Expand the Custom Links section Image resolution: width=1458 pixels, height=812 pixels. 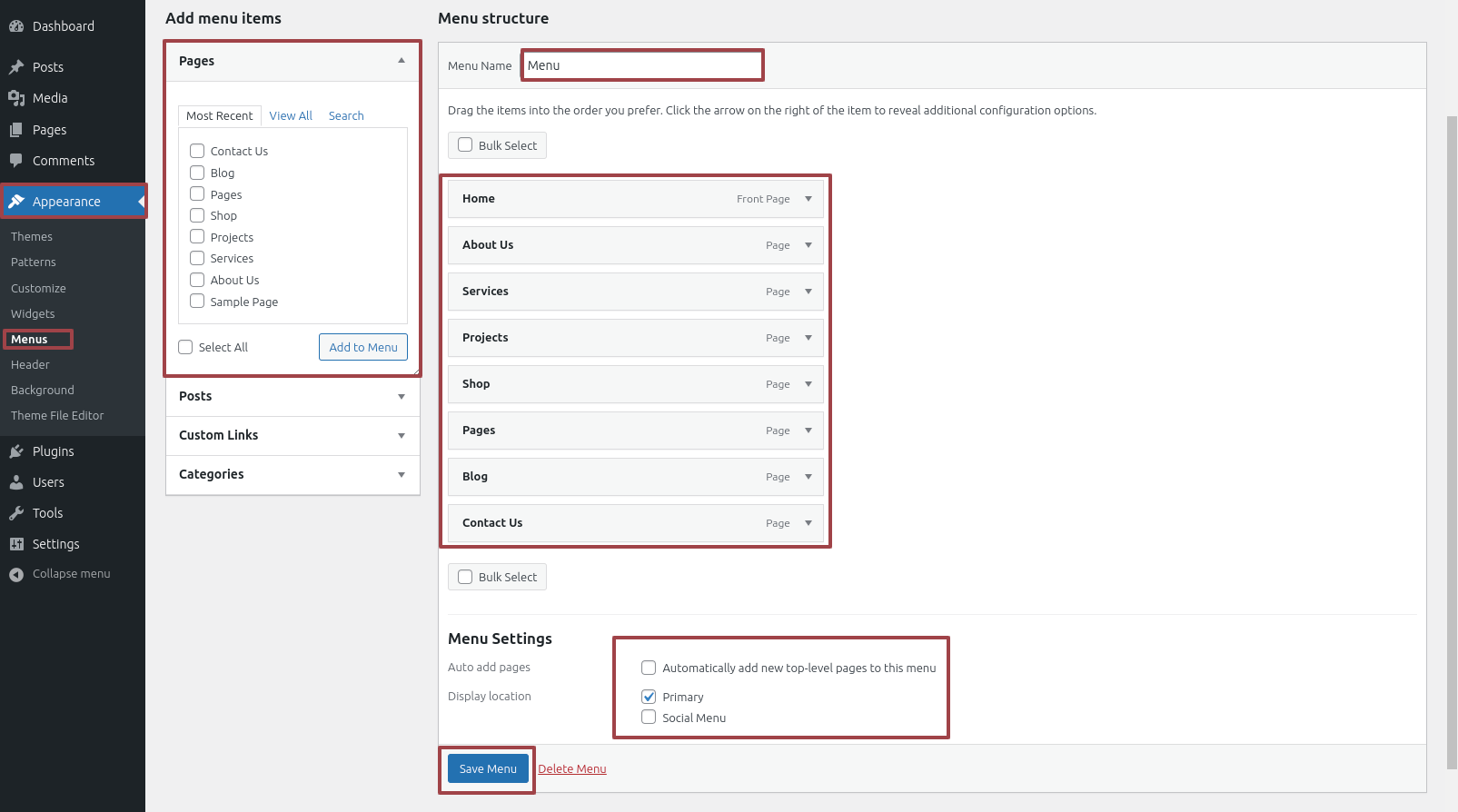[401, 436]
